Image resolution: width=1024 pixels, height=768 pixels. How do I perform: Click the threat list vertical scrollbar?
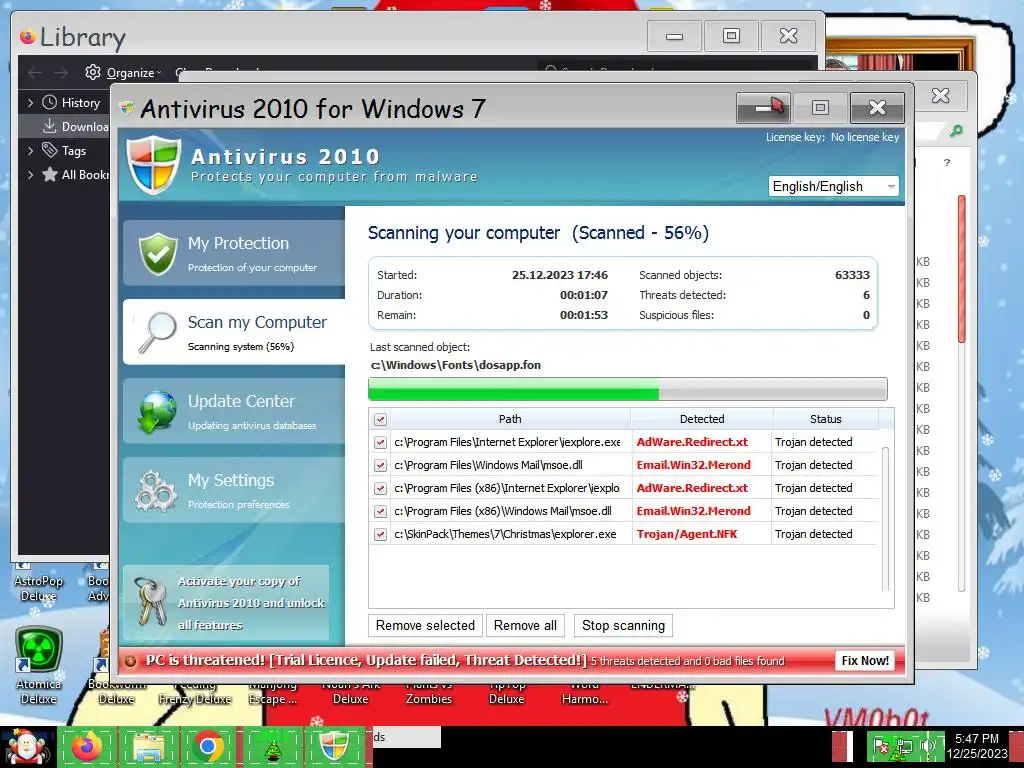point(886,519)
